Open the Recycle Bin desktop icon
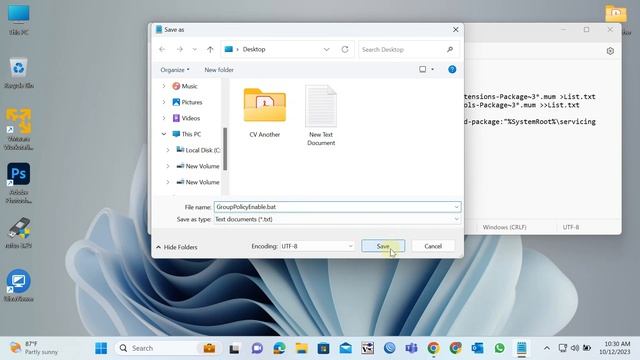Image resolution: width=640 pixels, height=360 pixels. (19, 73)
